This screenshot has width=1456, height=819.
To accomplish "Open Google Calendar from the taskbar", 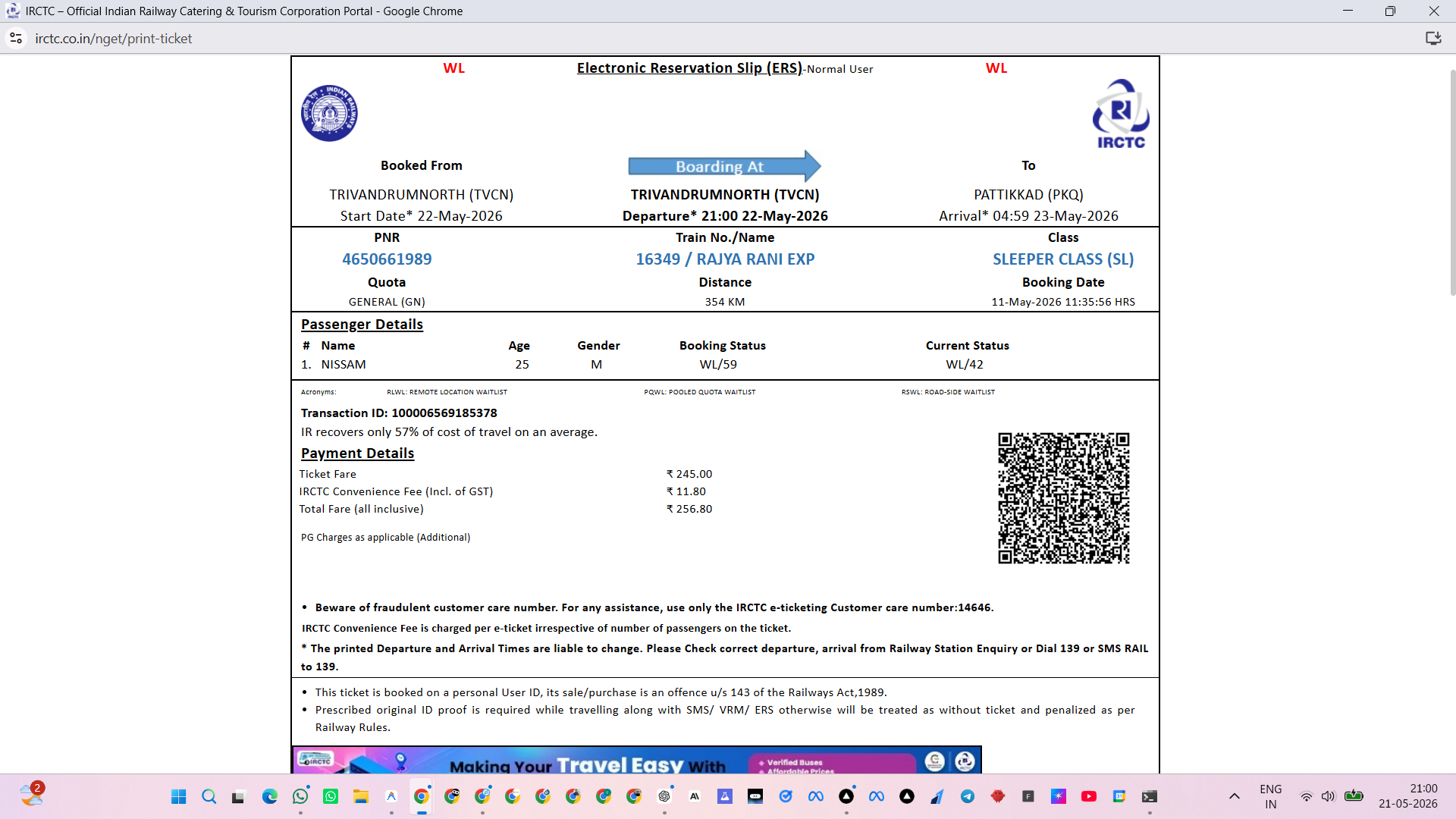I will tap(1119, 796).
